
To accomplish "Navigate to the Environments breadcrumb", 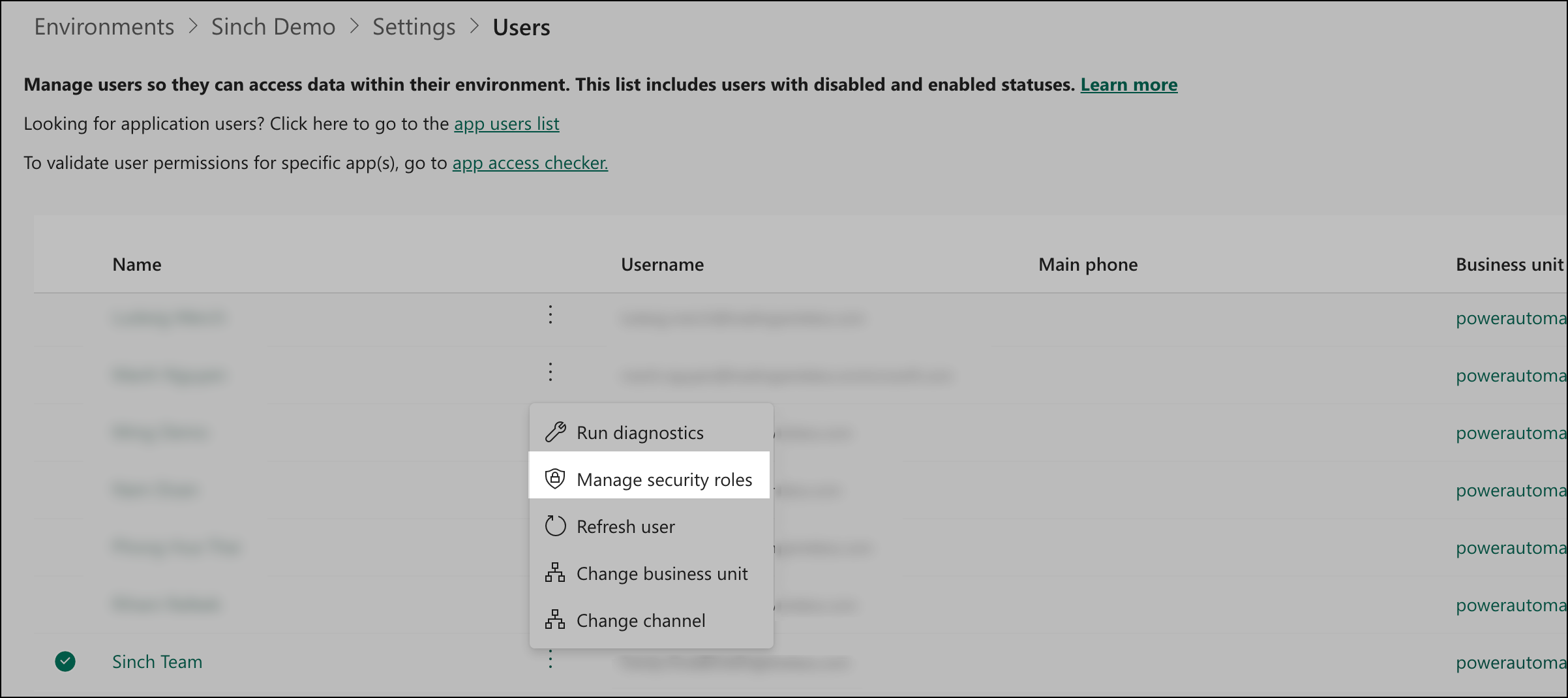I will 104,27.
